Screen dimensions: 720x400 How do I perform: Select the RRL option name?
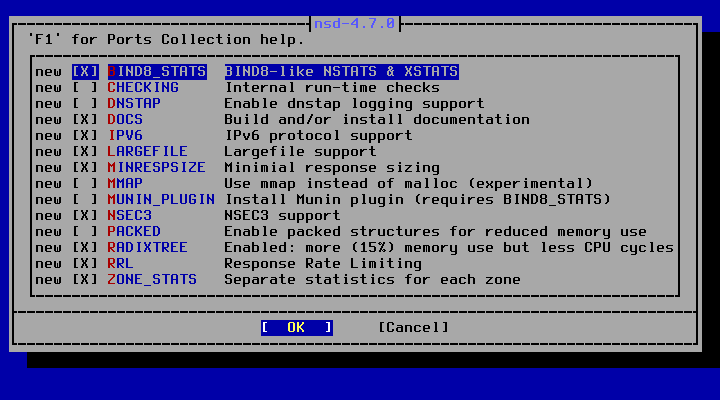coord(121,264)
